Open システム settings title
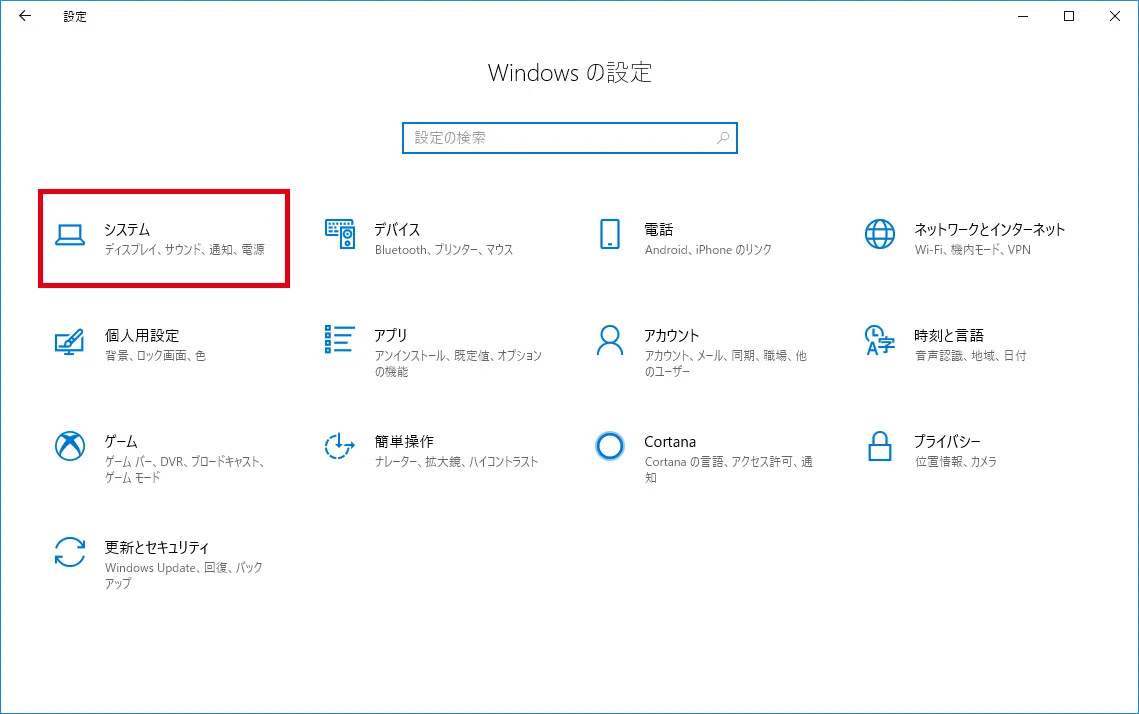The width and height of the screenshot is (1139, 714). pyautogui.click(x=127, y=230)
